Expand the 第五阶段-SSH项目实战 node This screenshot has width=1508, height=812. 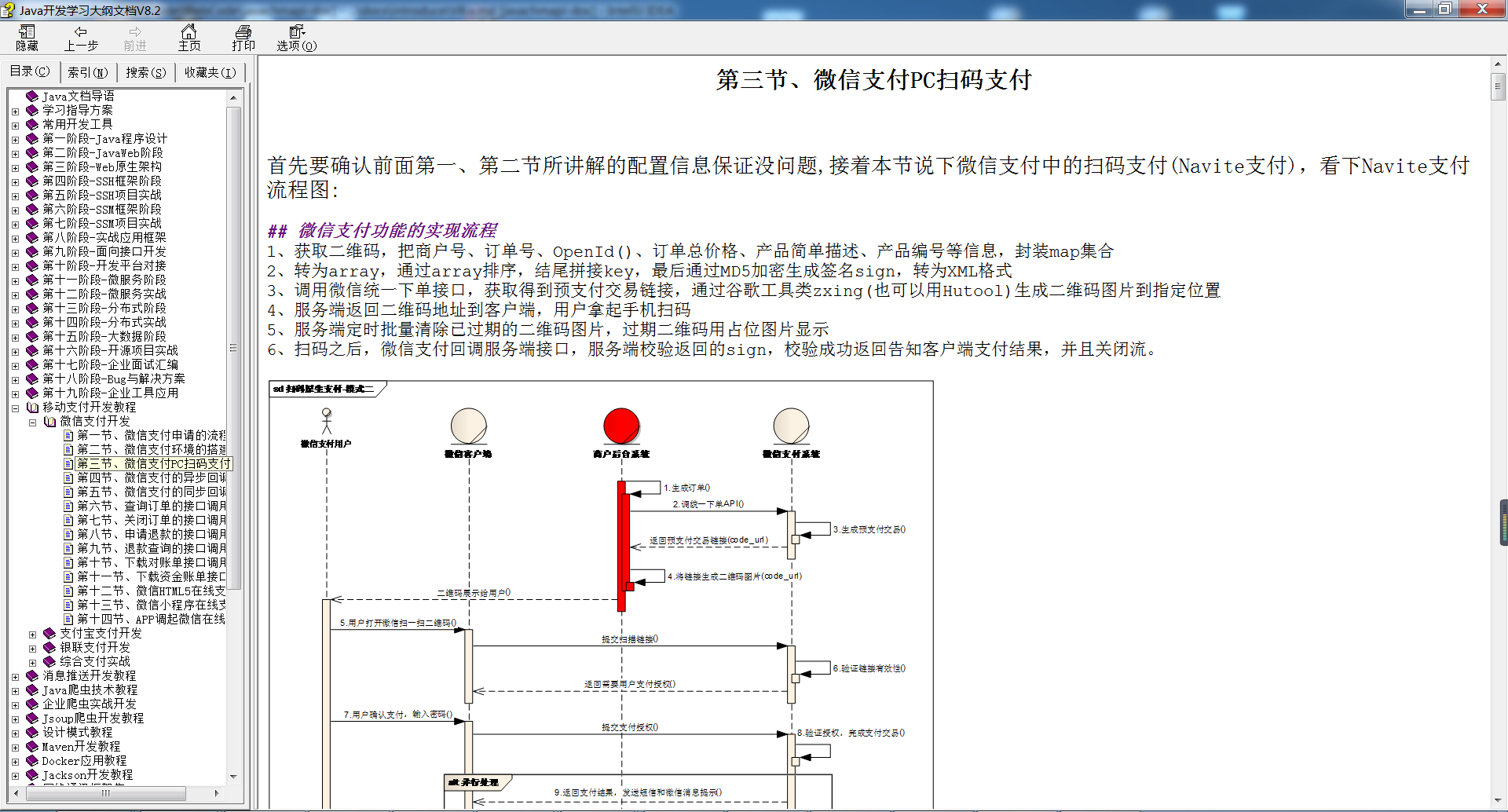tap(15, 196)
